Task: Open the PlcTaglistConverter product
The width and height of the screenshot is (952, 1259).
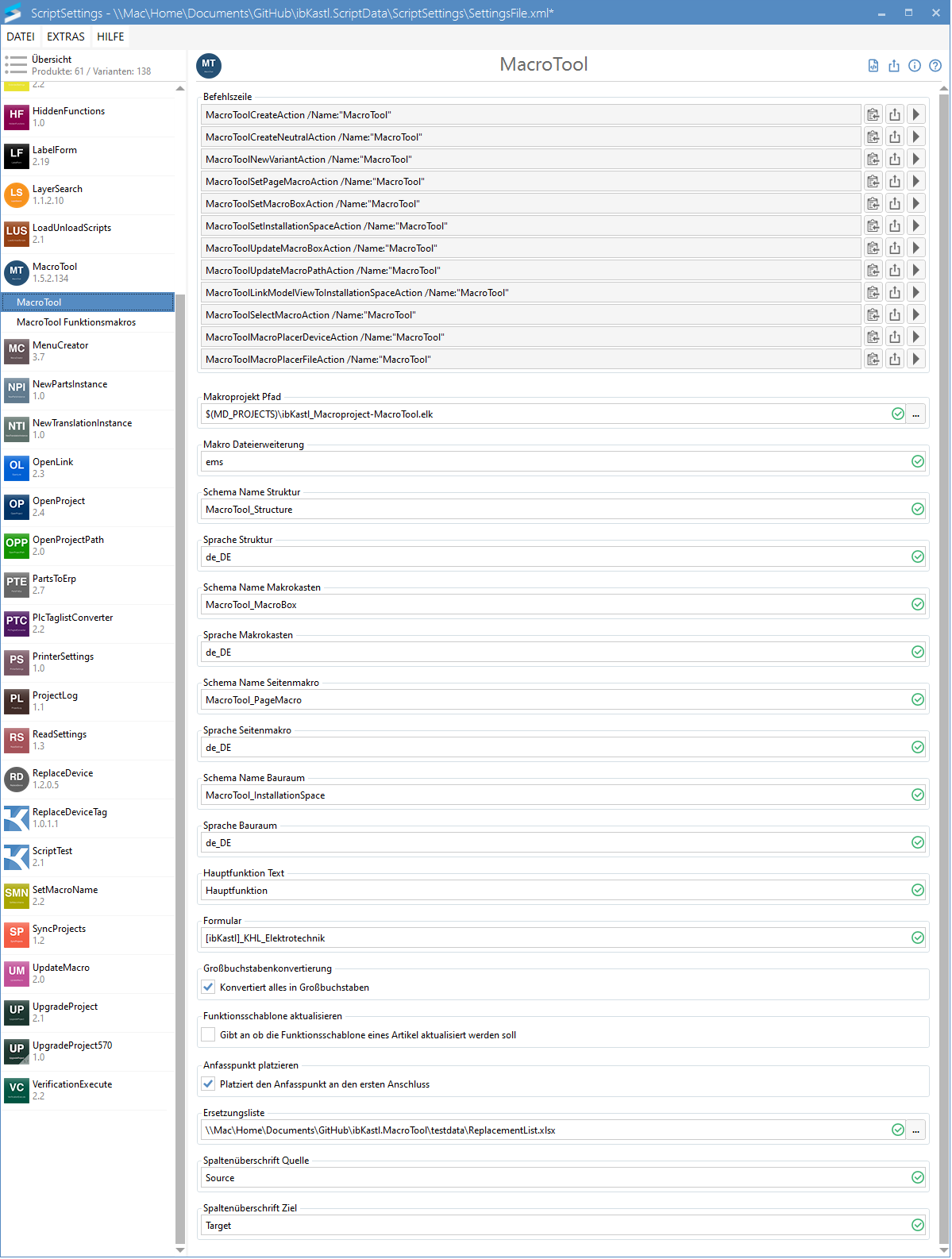Action: click(x=87, y=624)
